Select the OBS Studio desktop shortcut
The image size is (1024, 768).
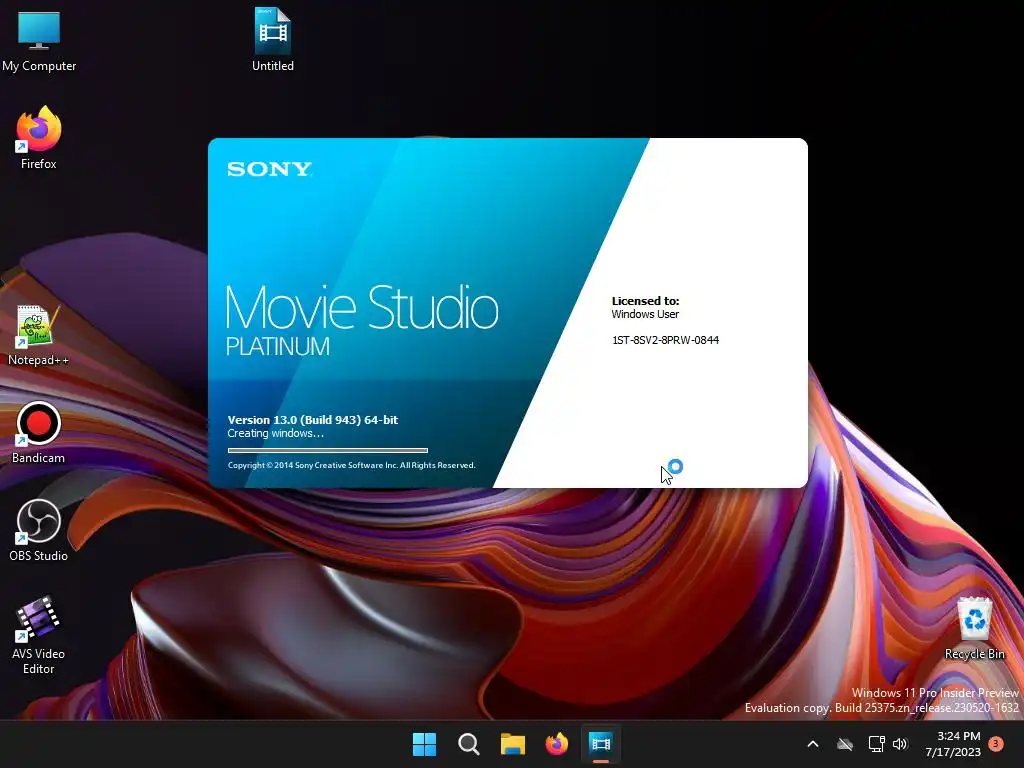39,530
